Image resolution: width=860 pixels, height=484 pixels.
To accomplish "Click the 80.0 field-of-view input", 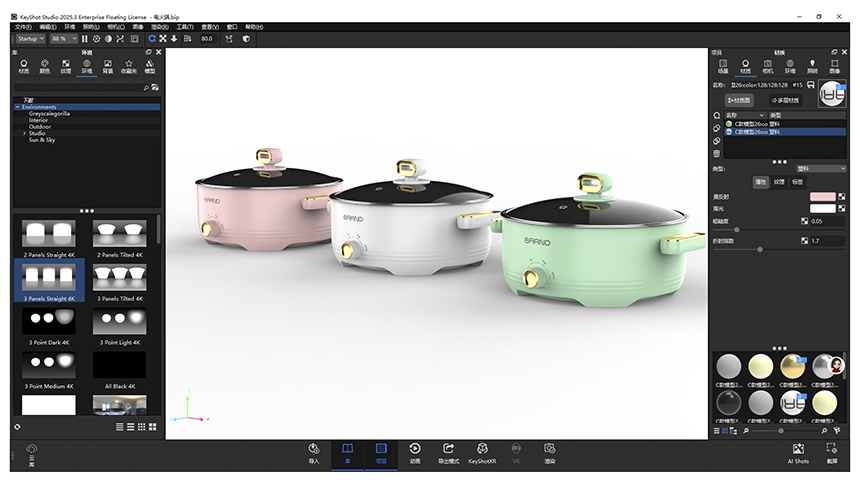I will [x=207, y=39].
